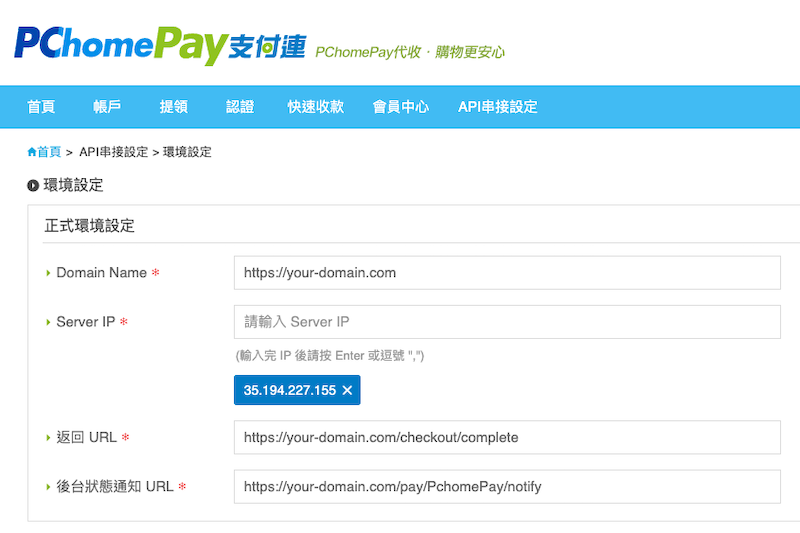Open the 認證 navigation tab
This screenshot has width=800, height=533.
click(x=240, y=107)
